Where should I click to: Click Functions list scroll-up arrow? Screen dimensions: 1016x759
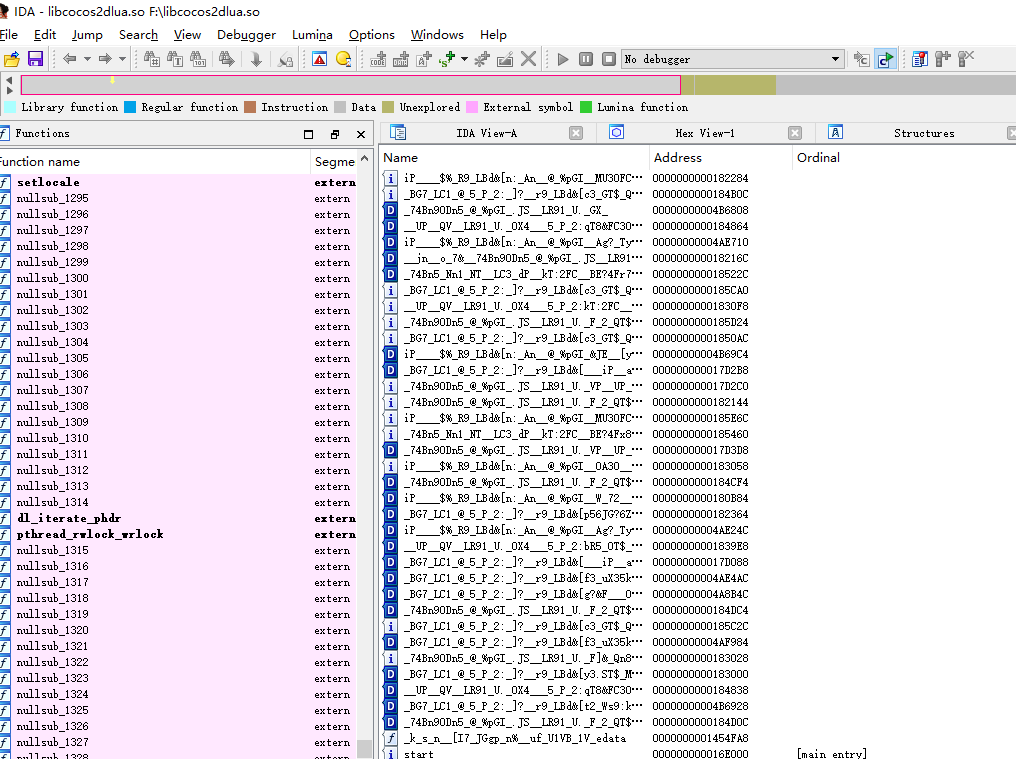pos(365,158)
